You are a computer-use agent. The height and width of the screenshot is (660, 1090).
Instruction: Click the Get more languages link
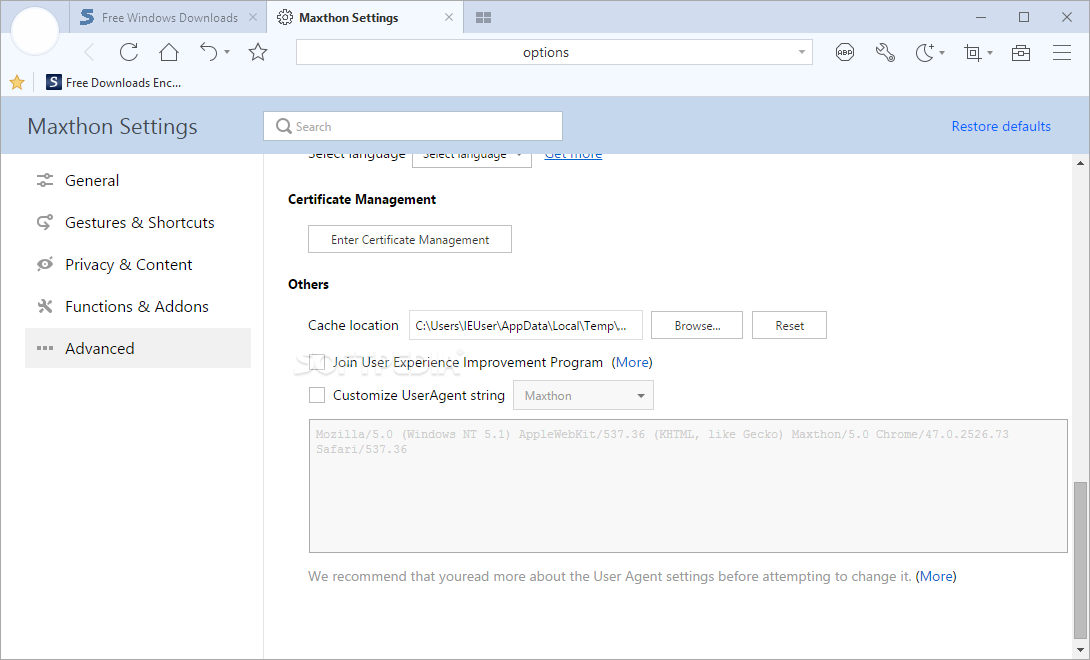tap(573, 157)
